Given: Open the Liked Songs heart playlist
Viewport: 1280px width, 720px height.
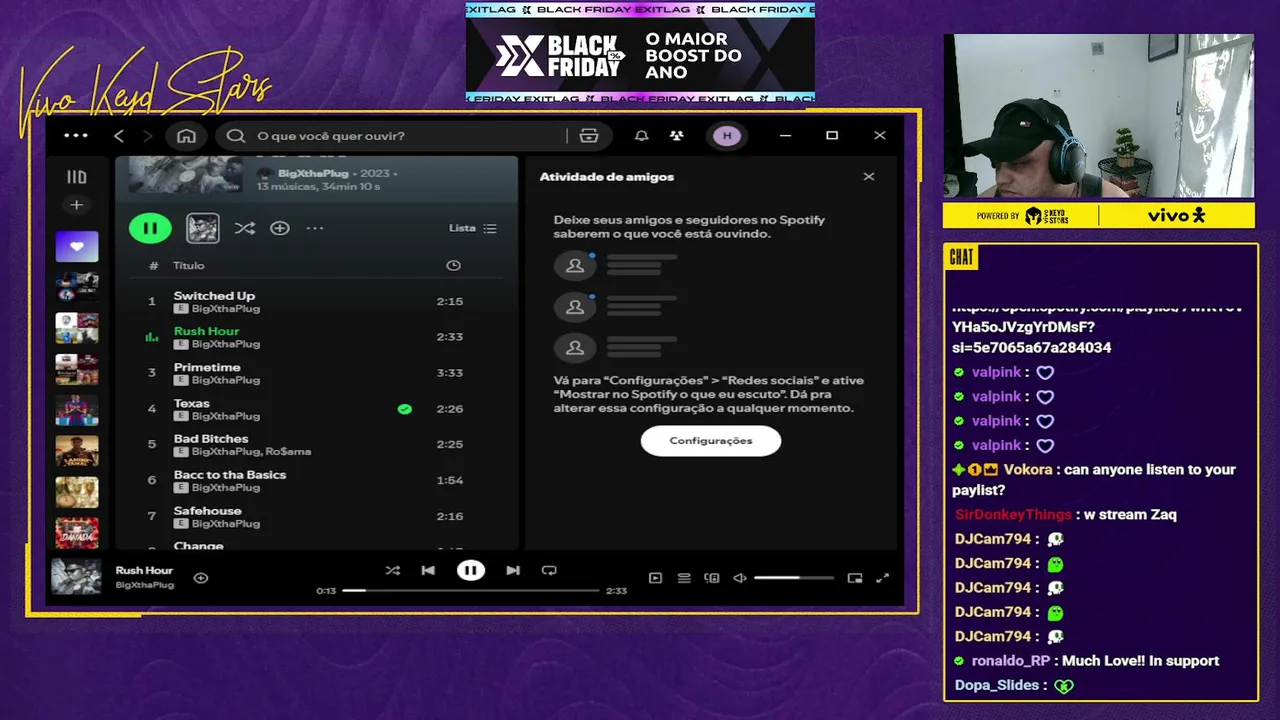Looking at the screenshot, I should 77,247.
